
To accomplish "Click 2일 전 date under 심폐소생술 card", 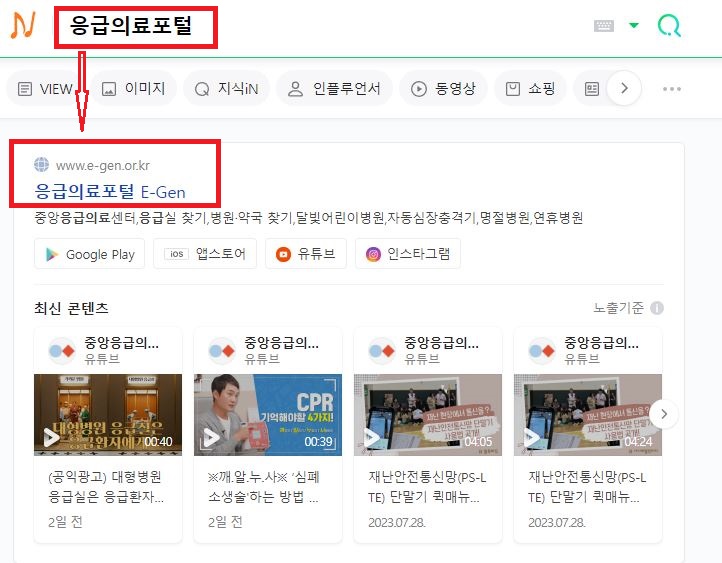I will 225,522.
